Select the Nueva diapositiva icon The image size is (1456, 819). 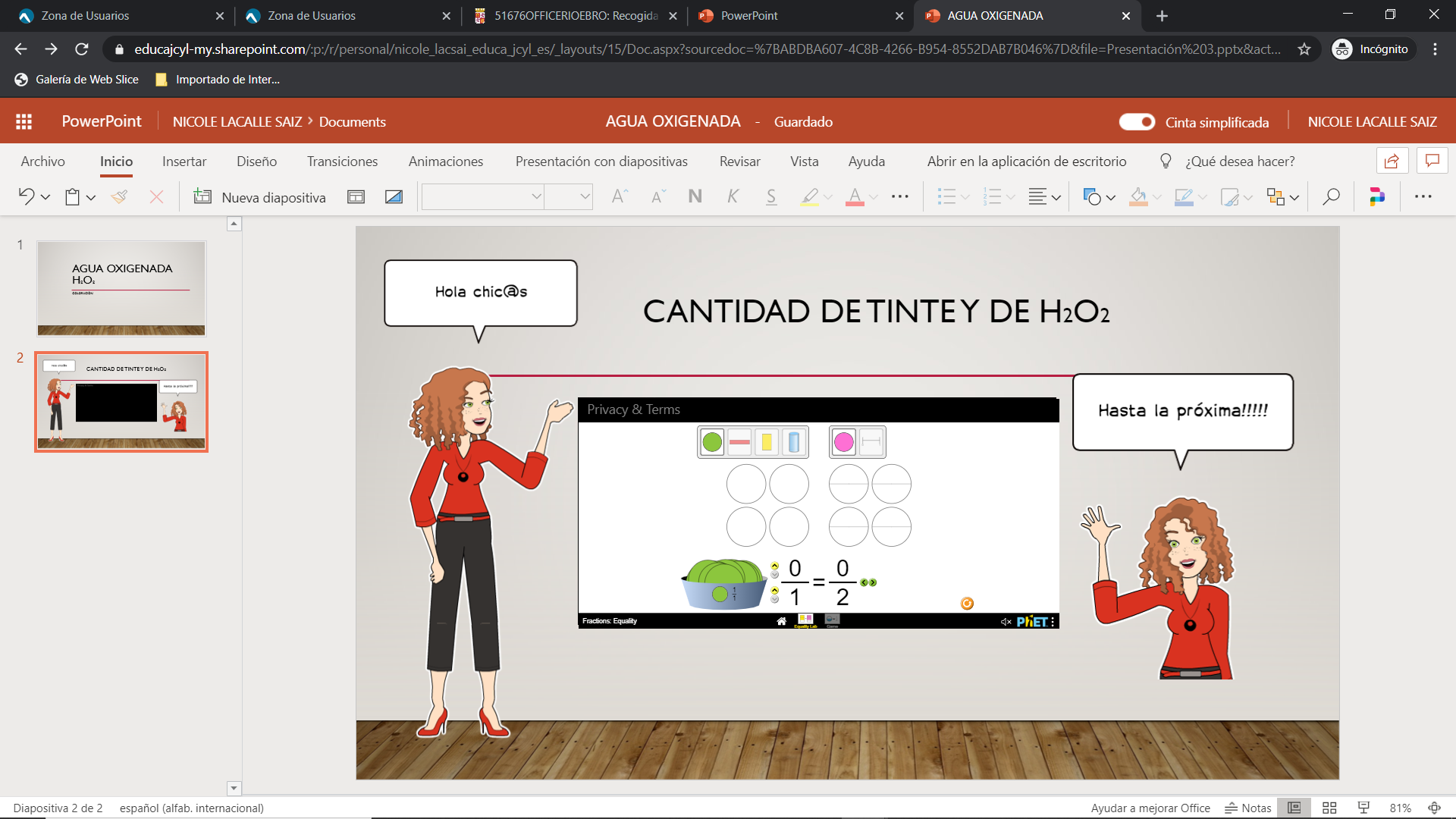(x=202, y=196)
